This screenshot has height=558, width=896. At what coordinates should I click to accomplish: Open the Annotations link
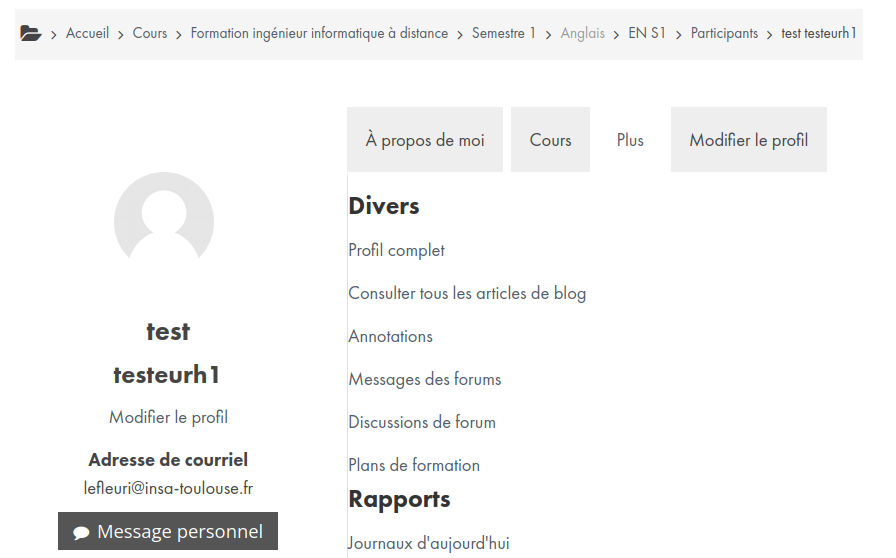(391, 336)
